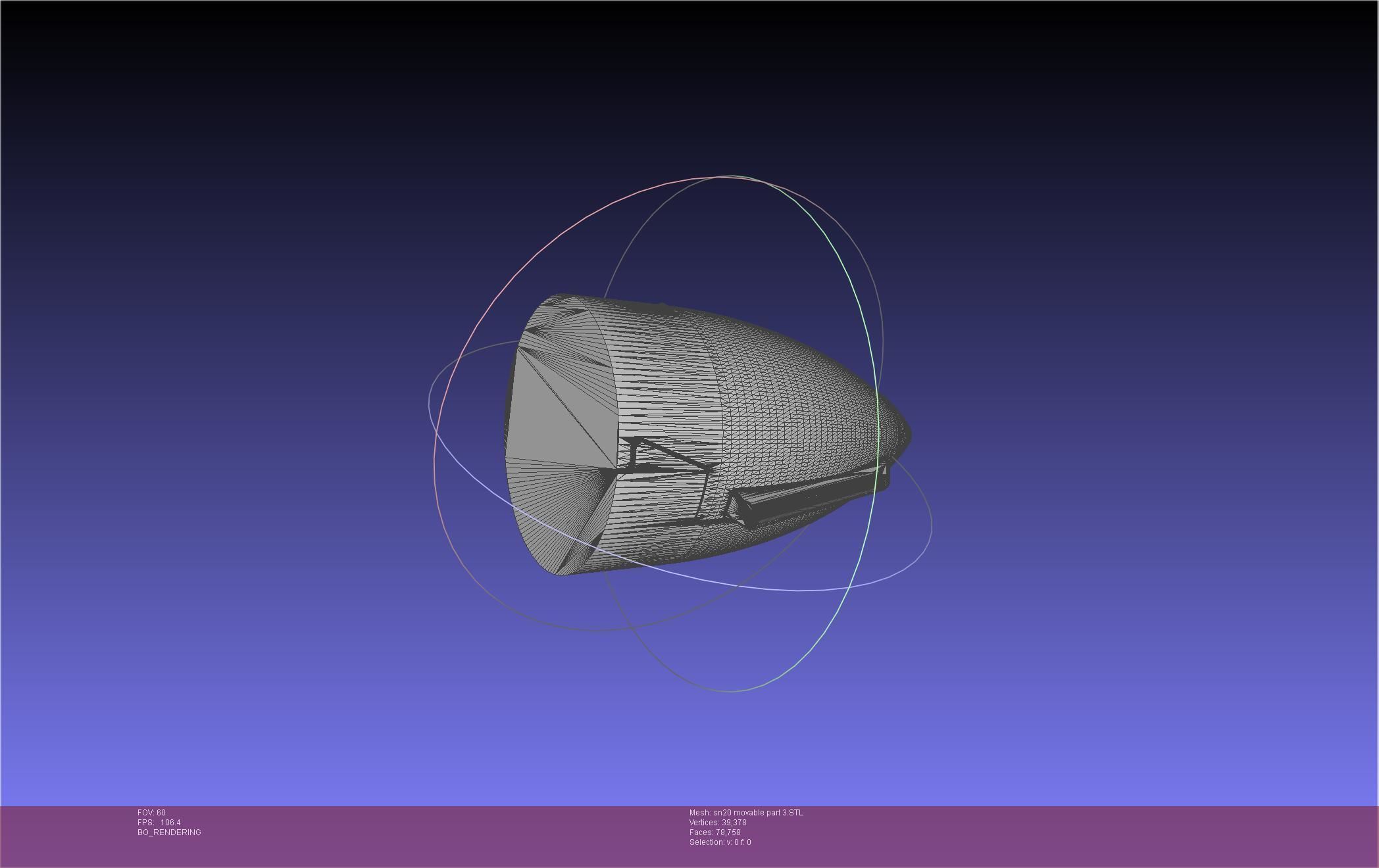
Task: Click the Selection v: 0 f: 0 text
Action: point(720,842)
